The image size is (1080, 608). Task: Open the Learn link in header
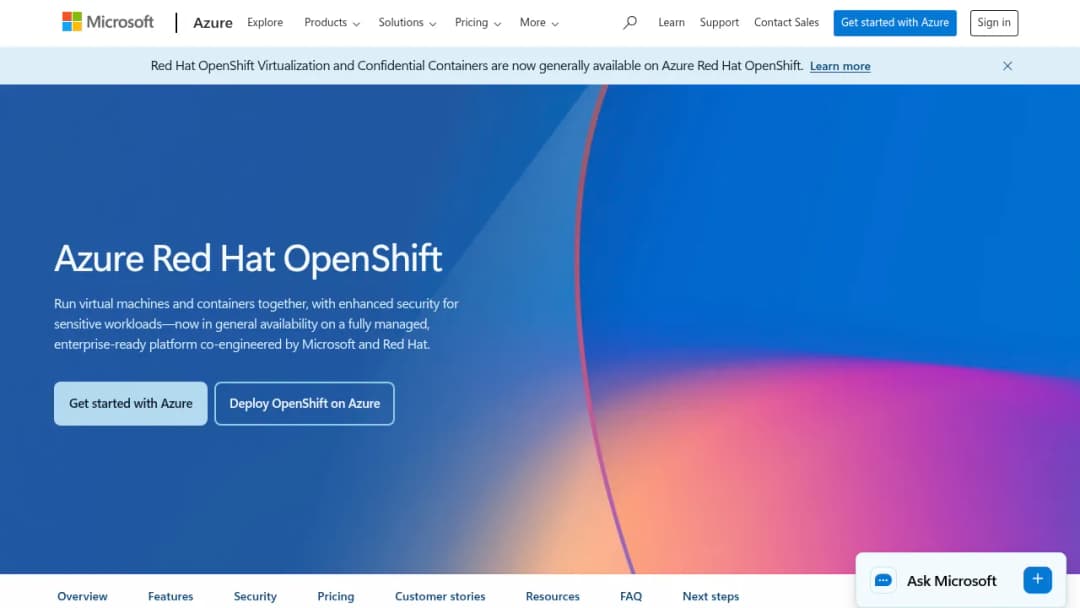pos(672,23)
